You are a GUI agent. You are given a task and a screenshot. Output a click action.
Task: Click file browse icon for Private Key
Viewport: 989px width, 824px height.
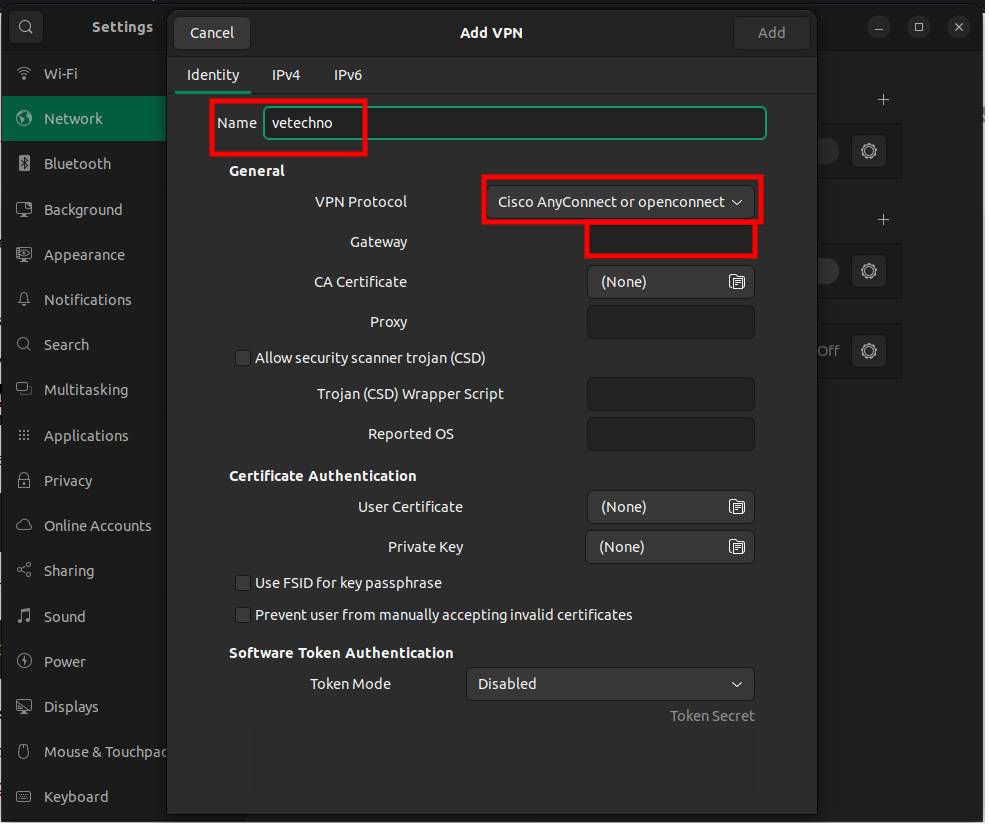pos(736,547)
